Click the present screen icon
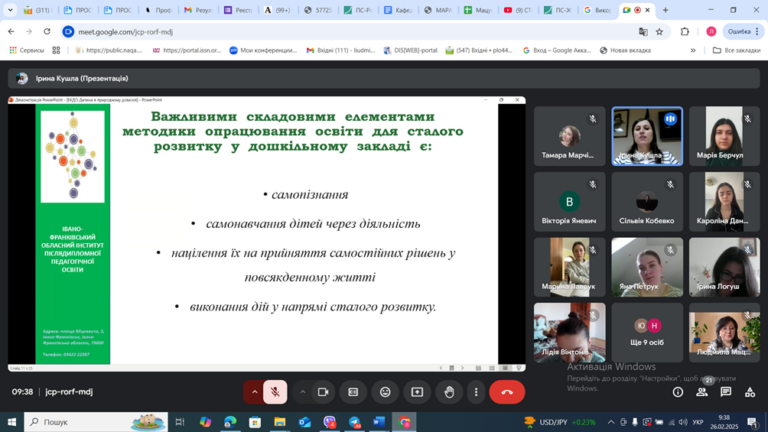This screenshot has height=432, width=768. coord(417,392)
